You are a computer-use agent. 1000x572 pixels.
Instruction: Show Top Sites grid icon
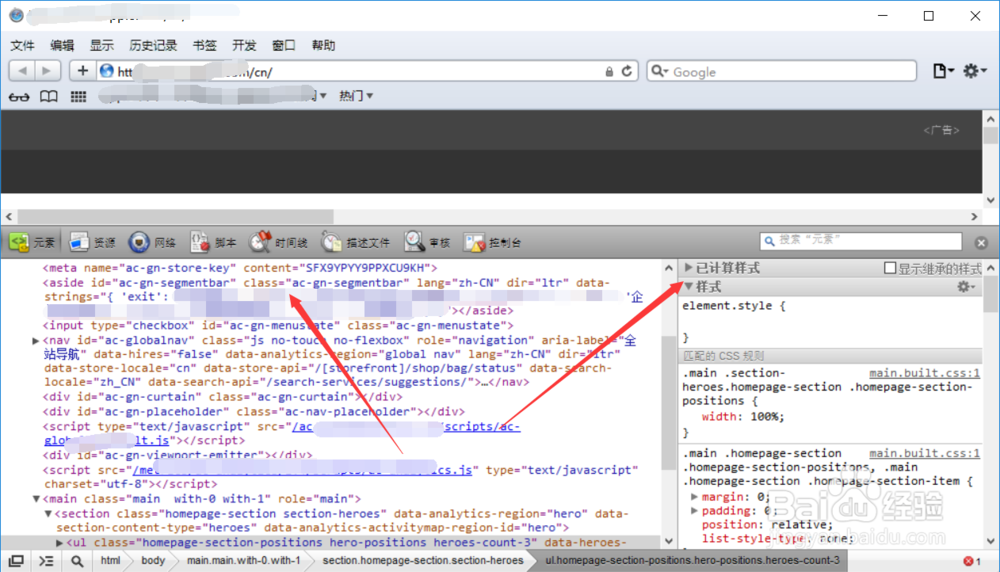pos(78,96)
